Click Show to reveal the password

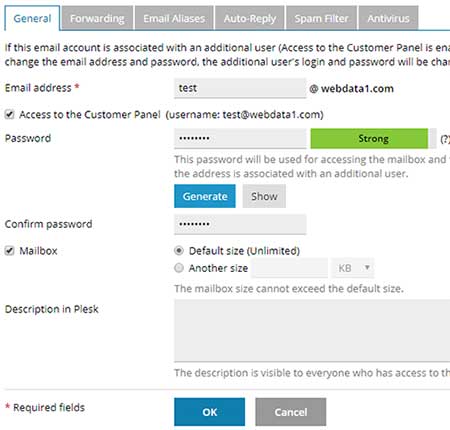coord(264,196)
